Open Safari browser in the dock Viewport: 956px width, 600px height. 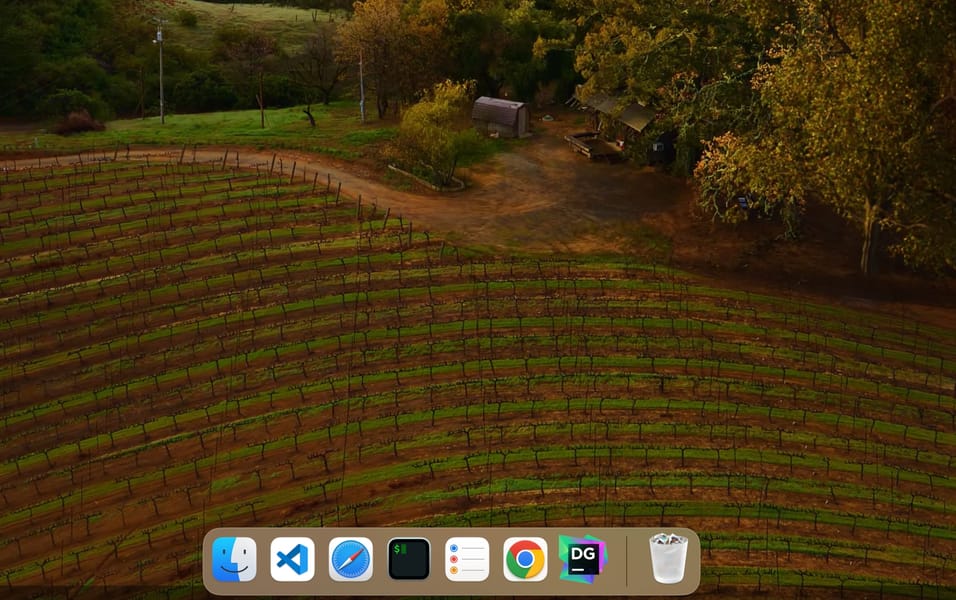[x=351, y=559]
